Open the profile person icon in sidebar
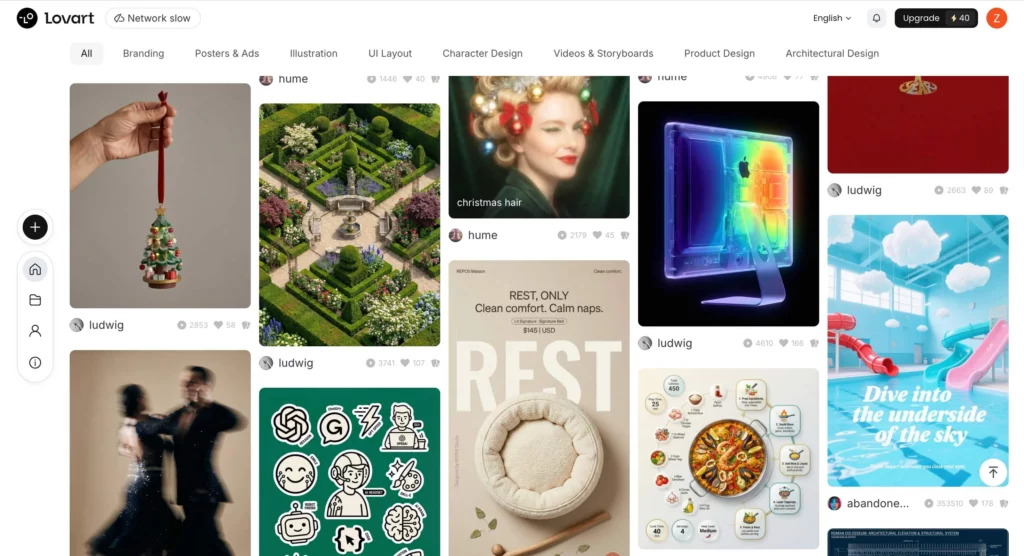This screenshot has height=556, width=1024. click(35, 331)
